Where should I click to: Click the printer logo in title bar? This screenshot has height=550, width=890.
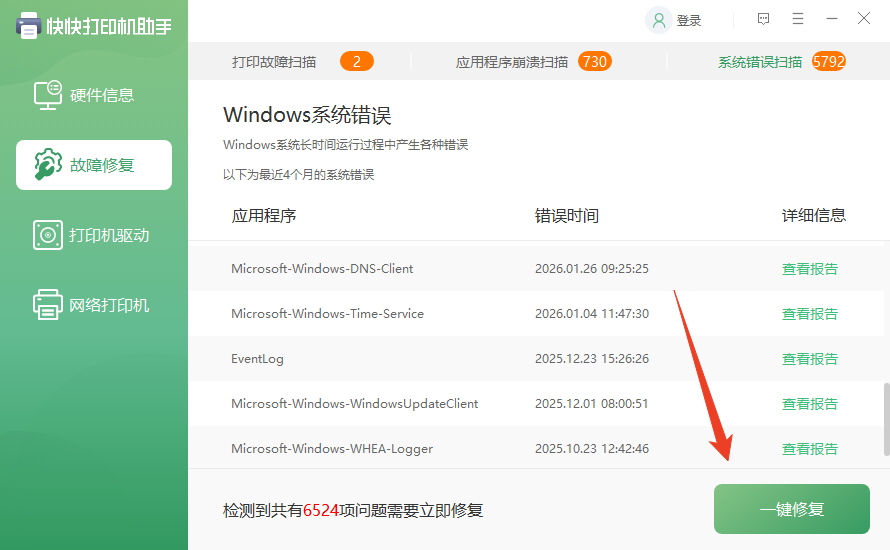pyautogui.click(x=28, y=25)
